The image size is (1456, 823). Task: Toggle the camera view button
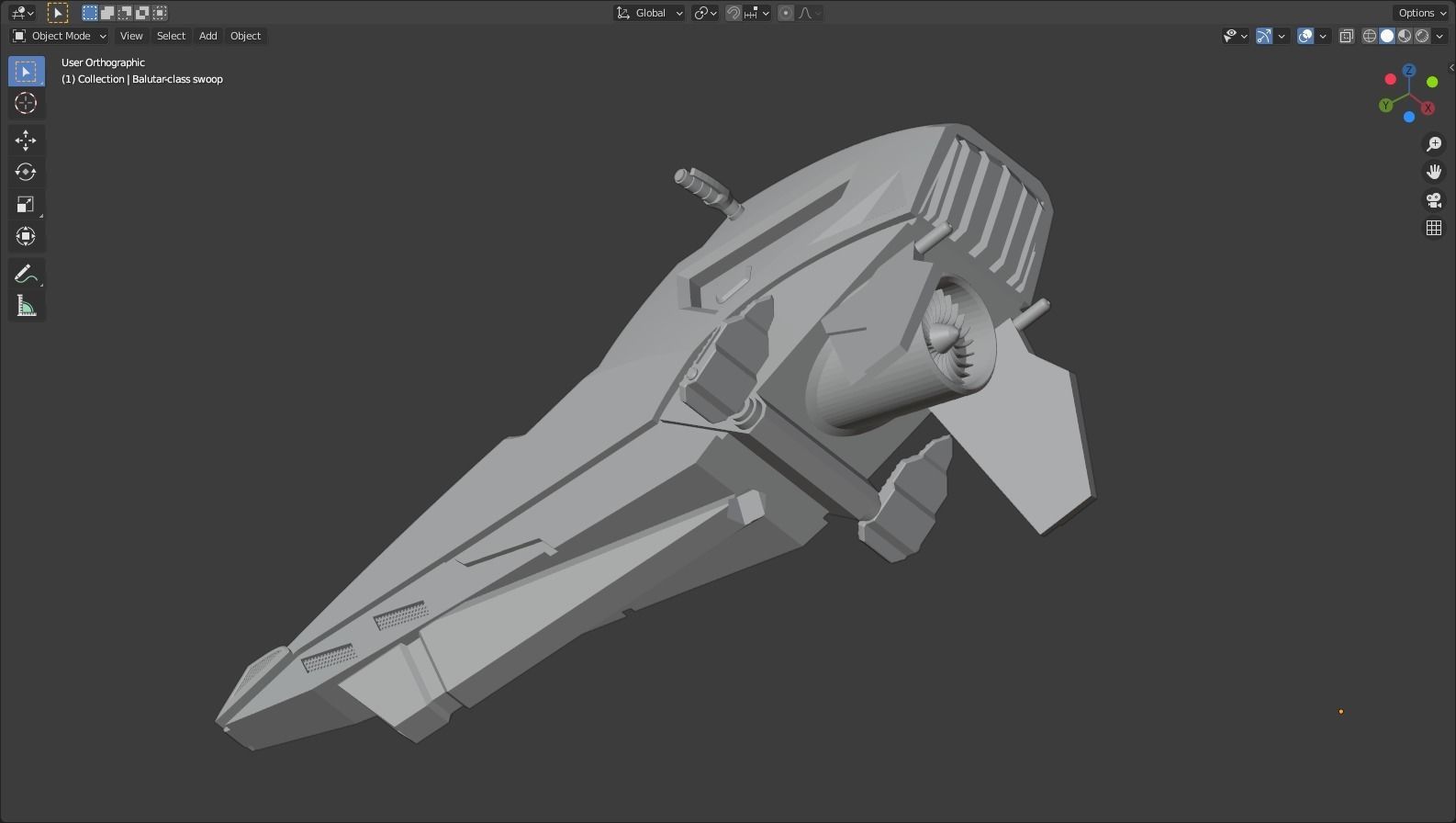tap(1434, 199)
